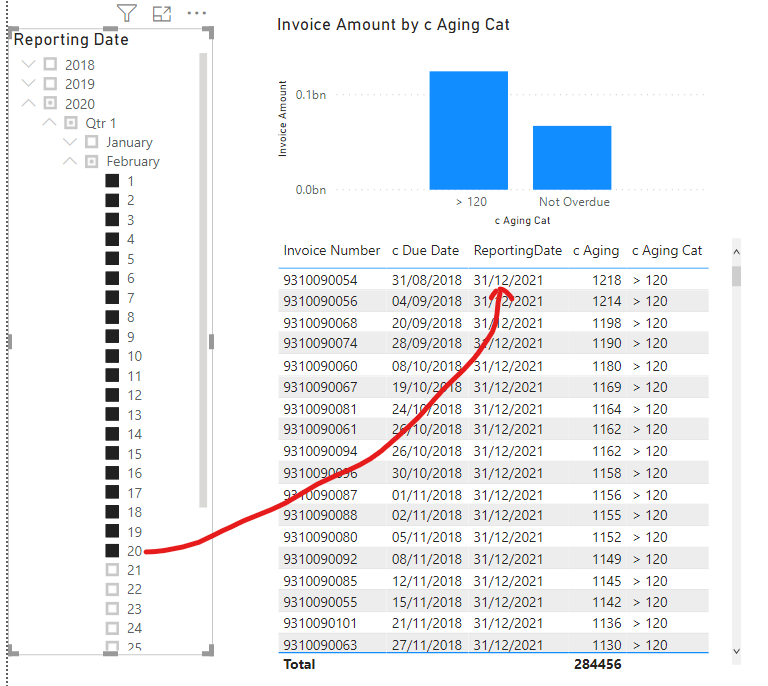Image resolution: width=768 pixels, height=686 pixels.
Task: Click the table scrollbar up arrow
Action: click(736, 252)
